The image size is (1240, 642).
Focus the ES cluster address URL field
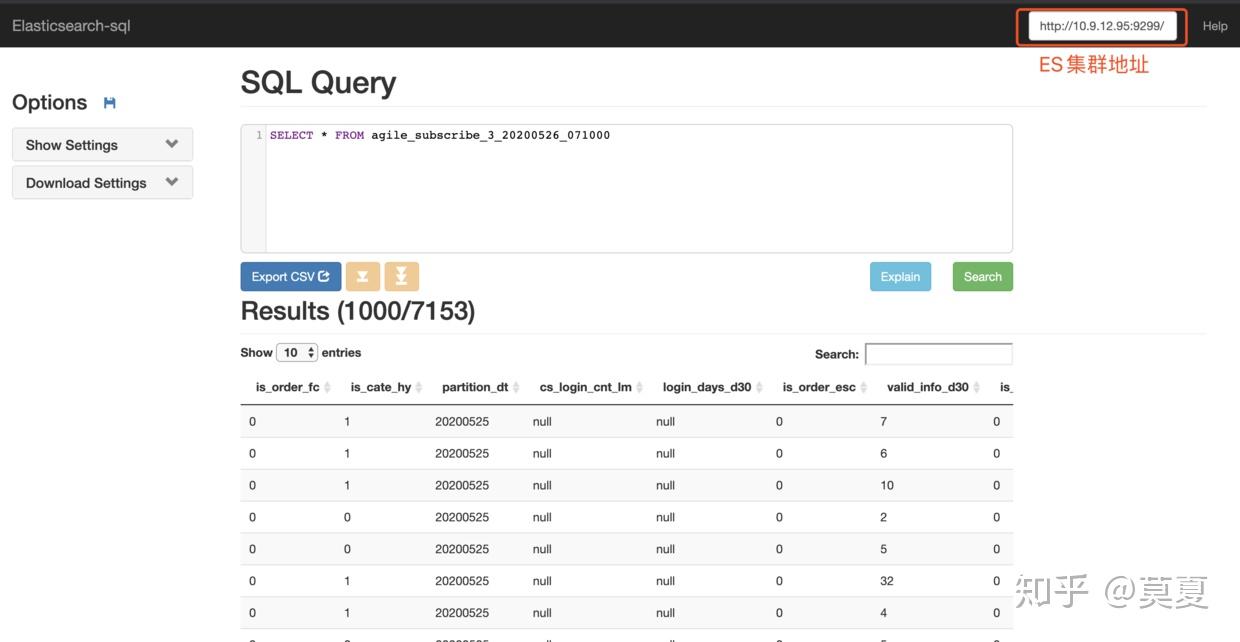(x=1101, y=26)
